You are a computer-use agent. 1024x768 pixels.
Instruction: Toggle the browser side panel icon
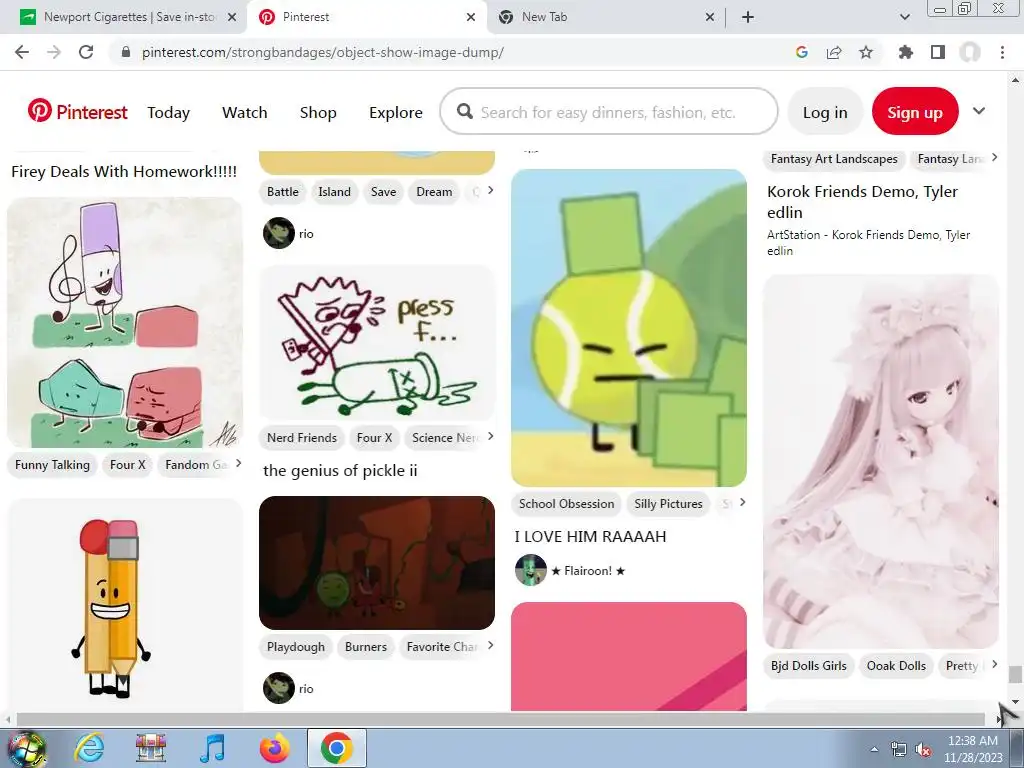click(938, 52)
